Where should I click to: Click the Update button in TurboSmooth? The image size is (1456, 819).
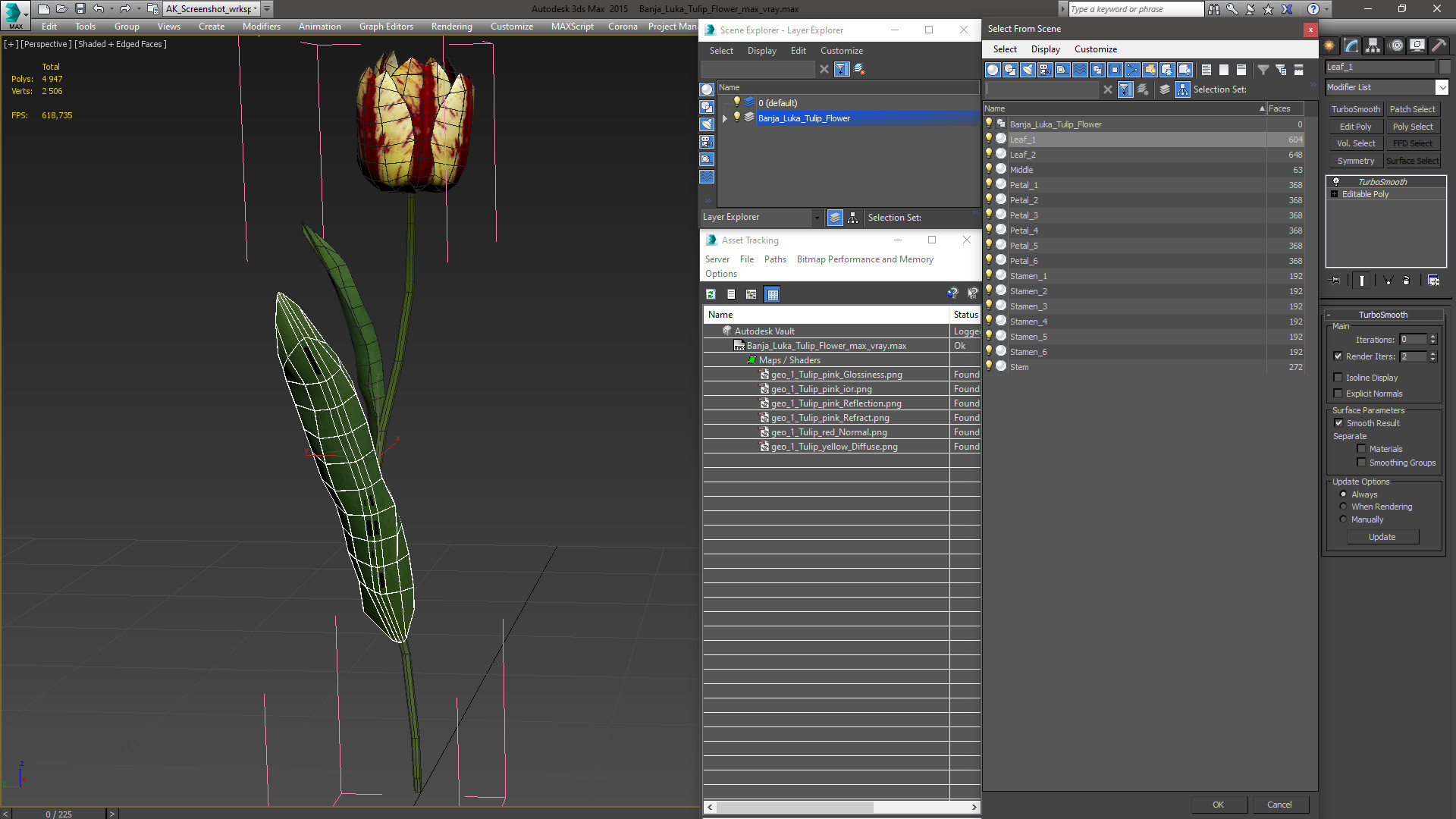tap(1382, 537)
